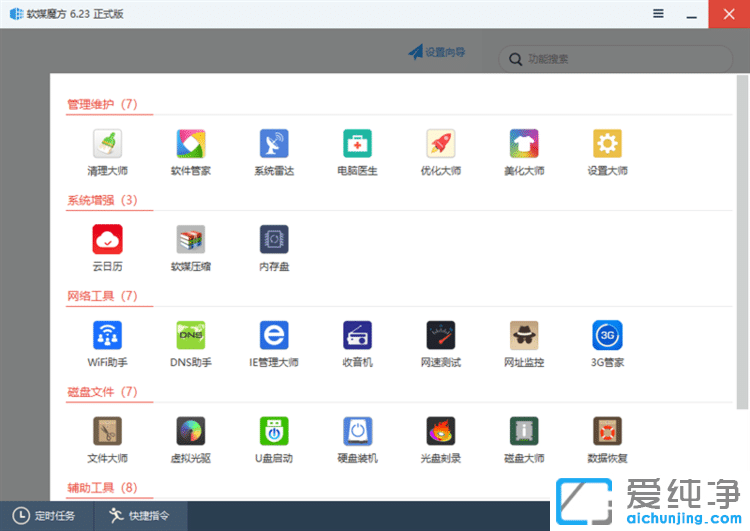
Task: Open 收音机 radio tool
Action: pos(357,335)
